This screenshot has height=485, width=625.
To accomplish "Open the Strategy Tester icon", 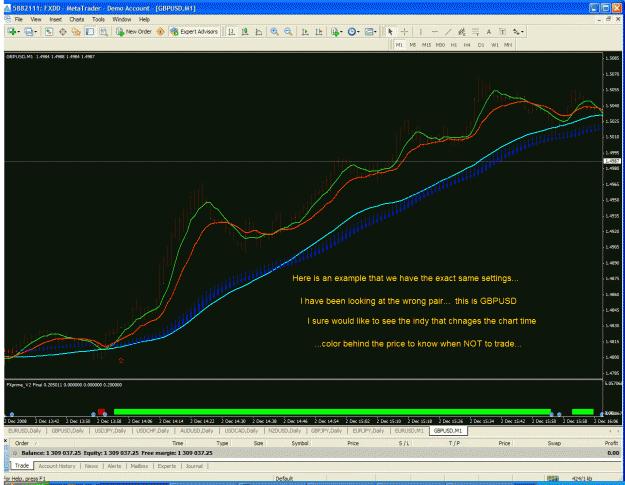I will tap(104, 31).
